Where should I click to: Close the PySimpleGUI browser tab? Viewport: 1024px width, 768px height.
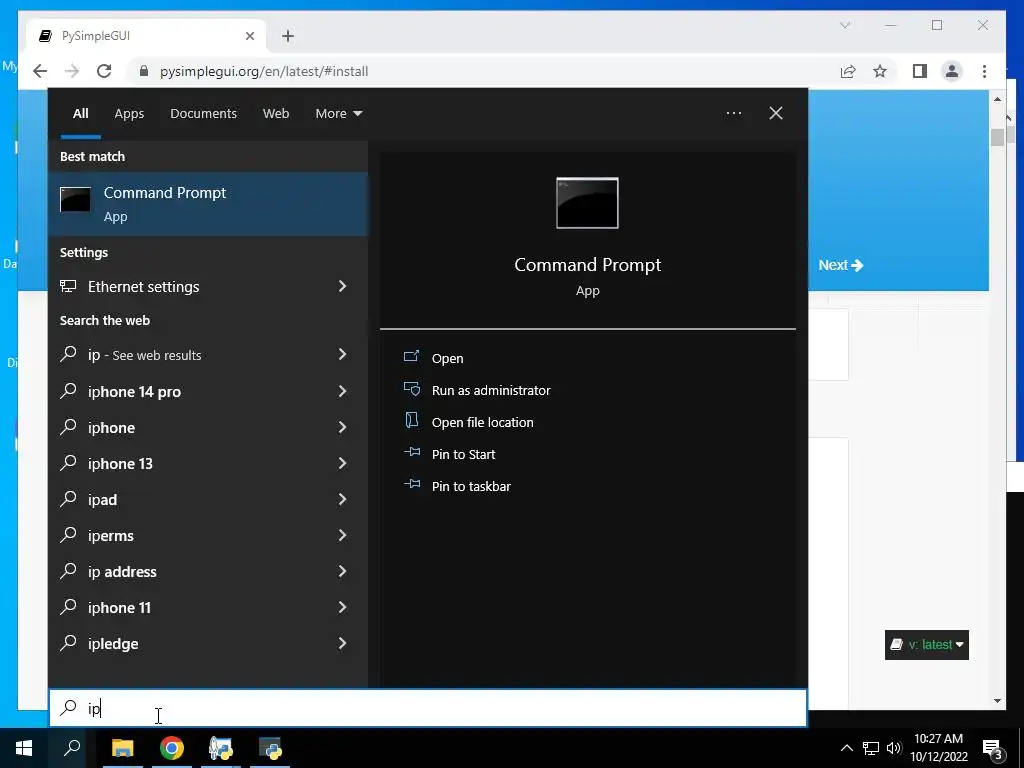point(249,36)
